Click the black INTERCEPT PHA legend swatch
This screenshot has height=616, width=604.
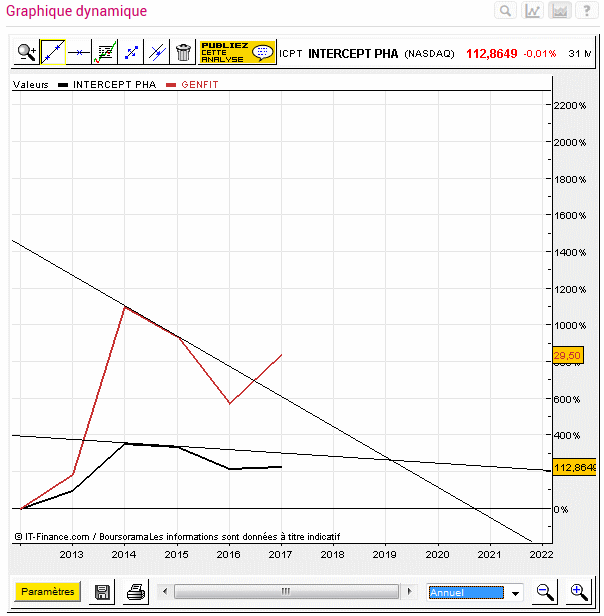(63, 85)
